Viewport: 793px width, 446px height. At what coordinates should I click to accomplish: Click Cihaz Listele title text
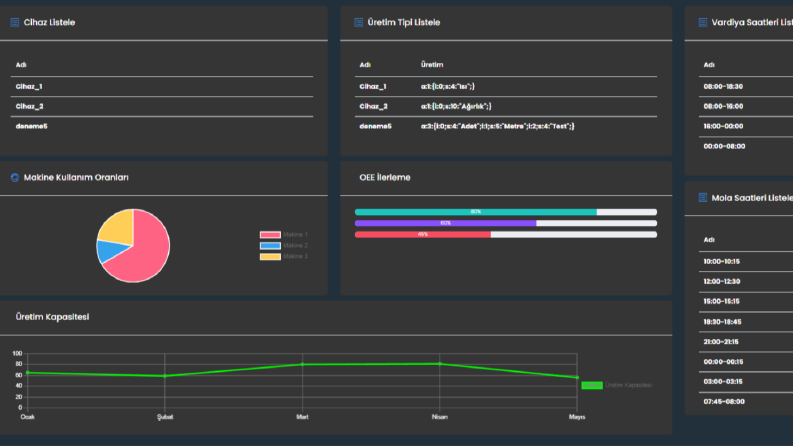click(49, 22)
